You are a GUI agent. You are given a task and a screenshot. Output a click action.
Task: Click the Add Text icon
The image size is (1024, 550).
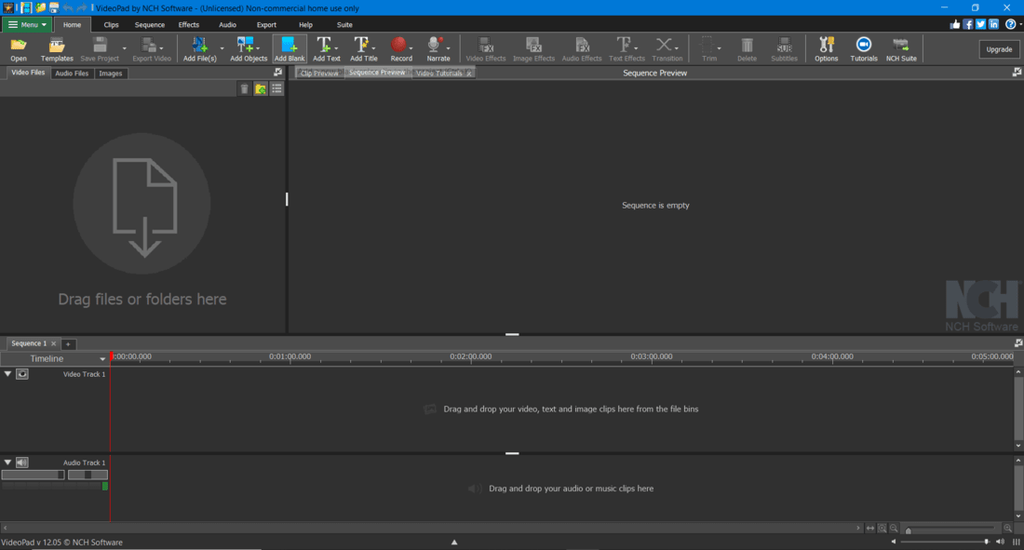tap(323, 45)
